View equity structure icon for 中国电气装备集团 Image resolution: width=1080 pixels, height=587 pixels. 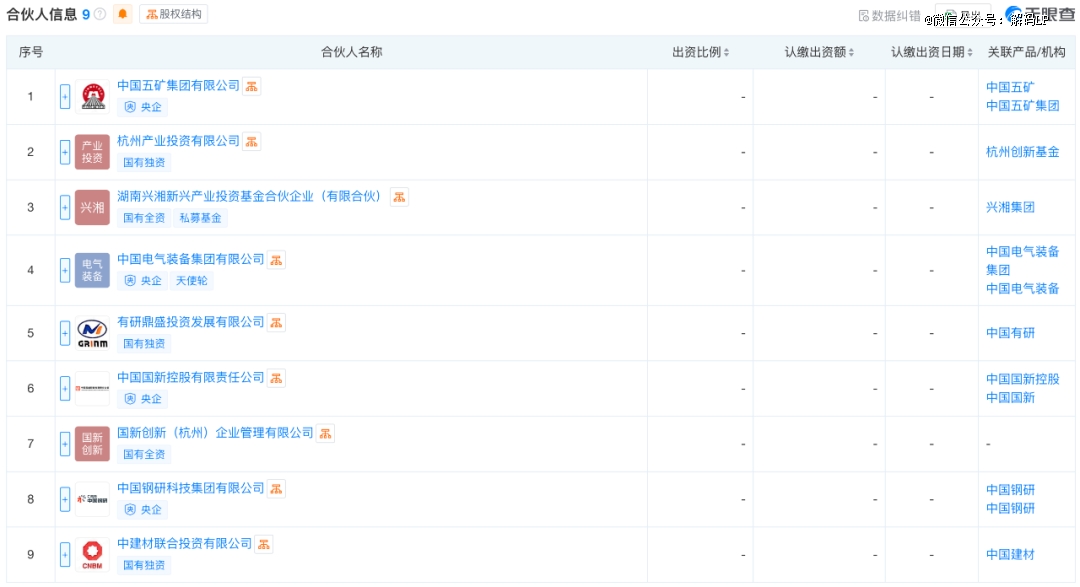(277, 260)
